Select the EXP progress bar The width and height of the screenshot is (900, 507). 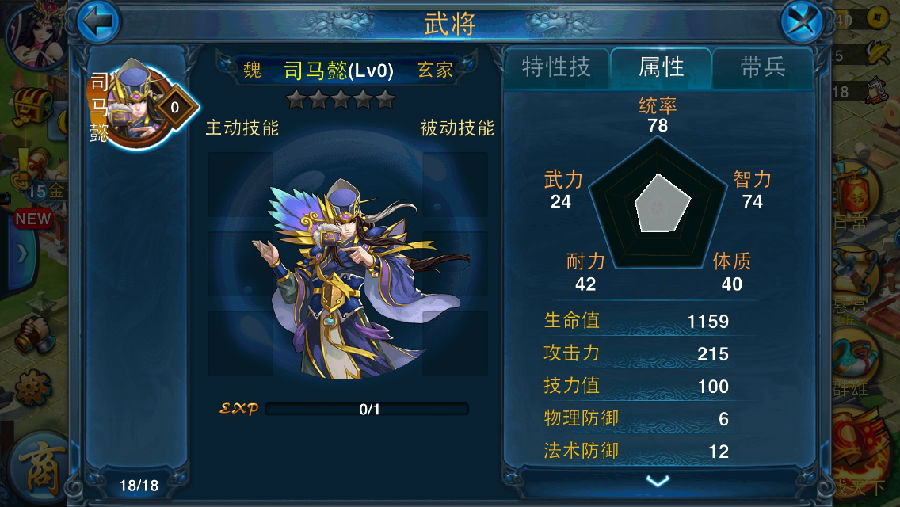pyautogui.click(x=367, y=409)
